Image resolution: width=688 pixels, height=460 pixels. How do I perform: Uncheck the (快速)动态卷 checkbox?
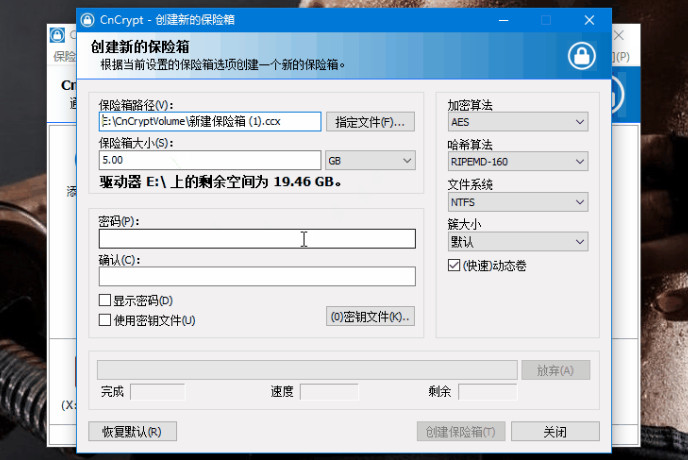[x=454, y=265]
